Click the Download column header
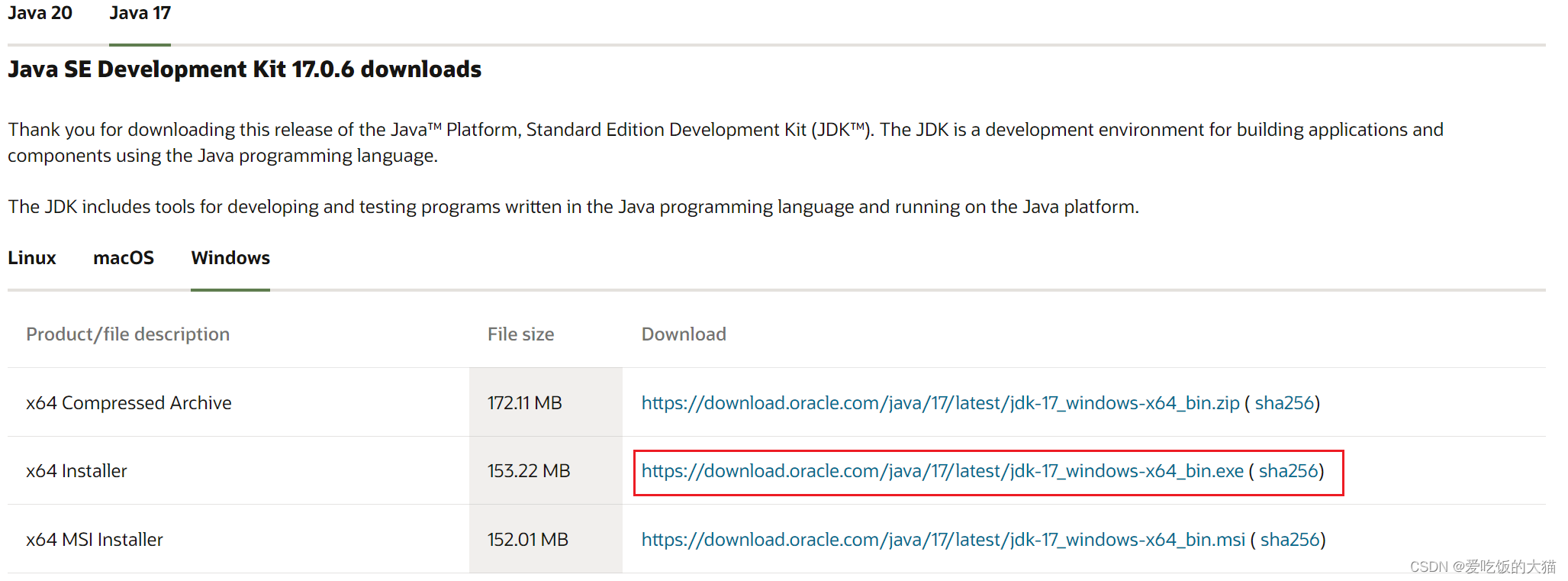The height and width of the screenshot is (581, 1568). coord(684,334)
